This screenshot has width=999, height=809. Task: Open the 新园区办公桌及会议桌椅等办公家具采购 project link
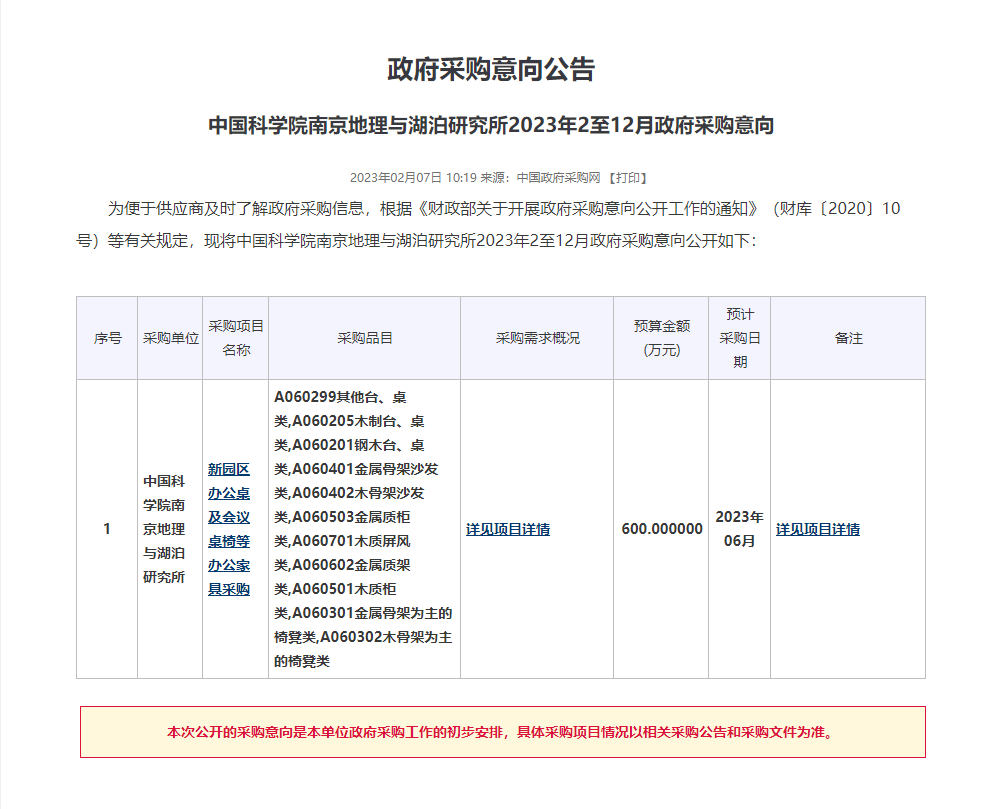pos(229,529)
